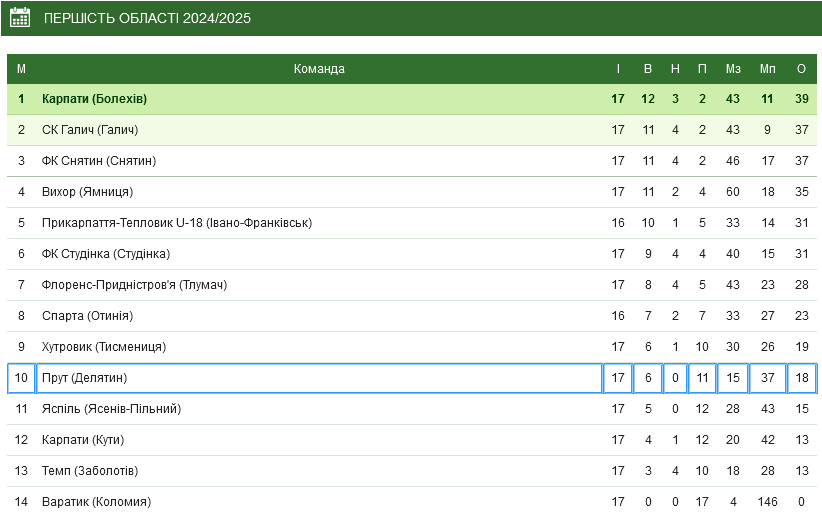Open Яспіль (Ясенів-Пільний) team entry

click(112, 409)
